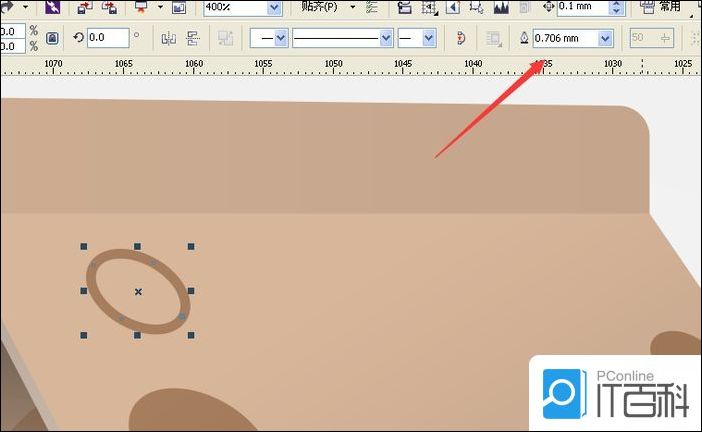
Task: Click the left-pointing triangle page icon
Action: [453, 7]
